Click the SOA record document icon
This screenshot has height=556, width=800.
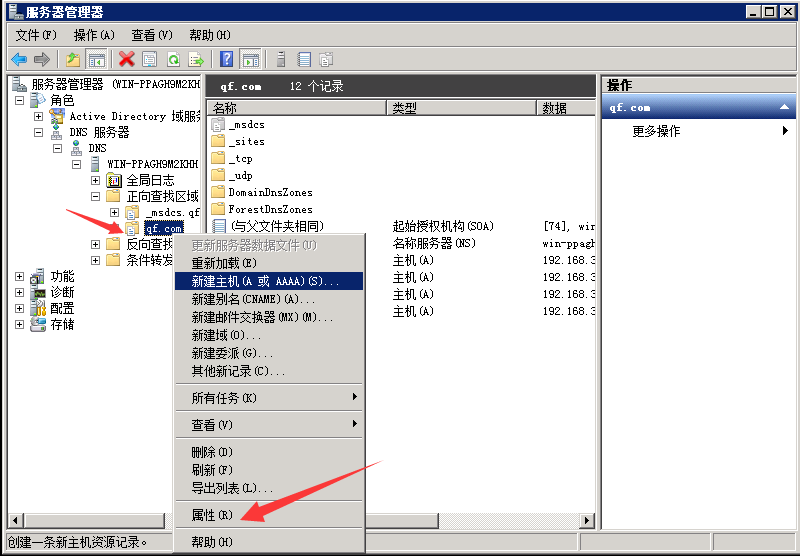[x=219, y=226]
